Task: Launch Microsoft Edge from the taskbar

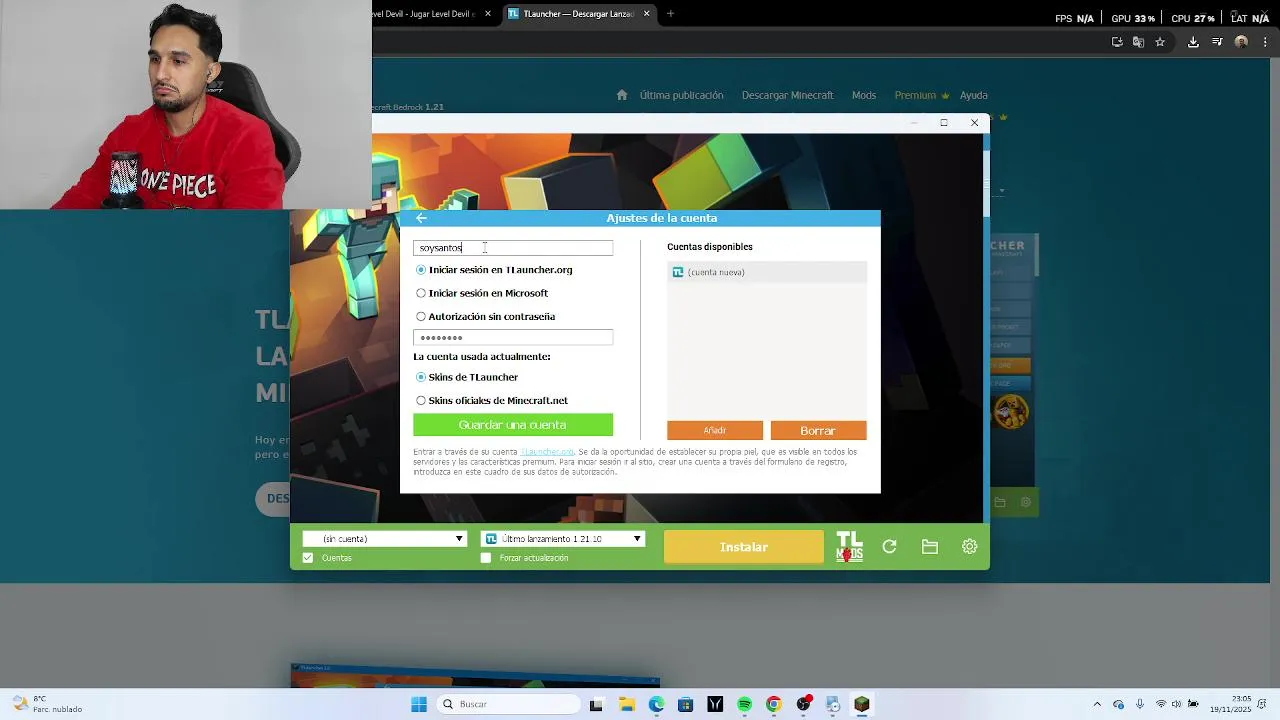Action: [x=656, y=704]
